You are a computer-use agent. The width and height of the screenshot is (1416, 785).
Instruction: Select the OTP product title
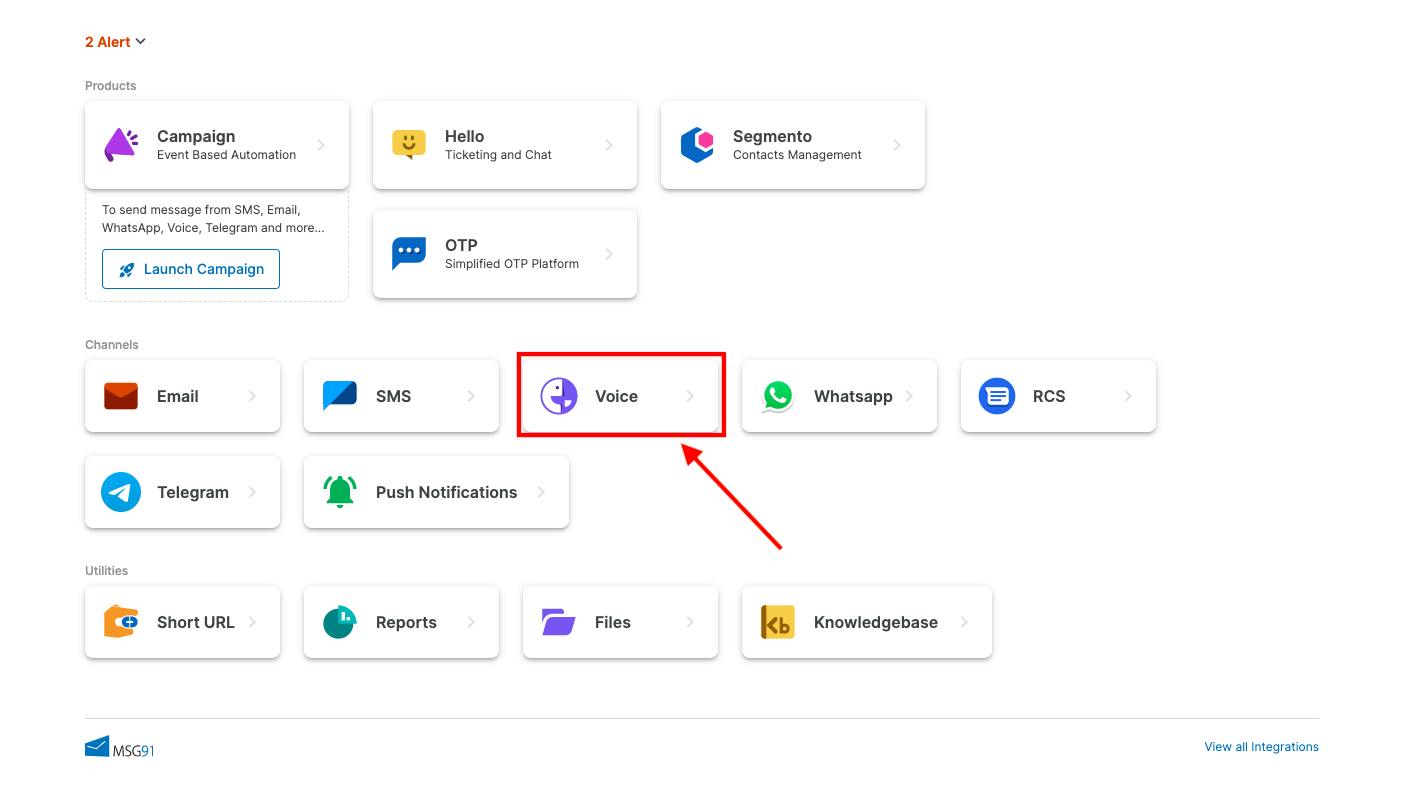pos(461,245)
